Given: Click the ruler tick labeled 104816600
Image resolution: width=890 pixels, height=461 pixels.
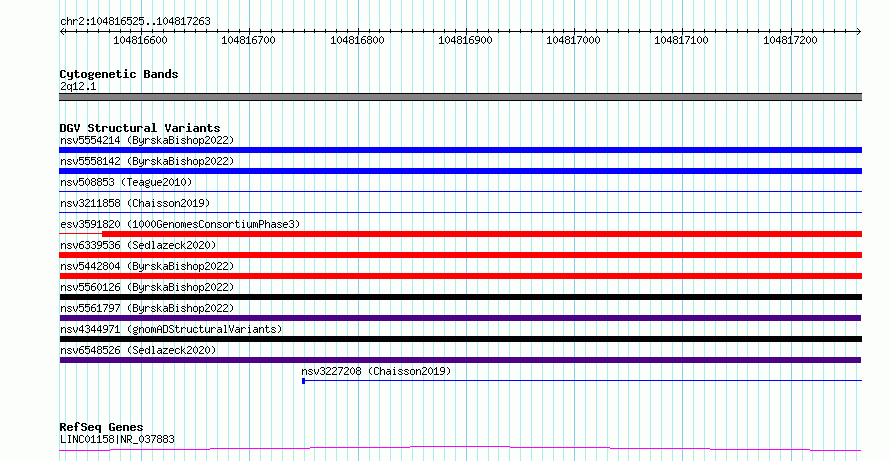Looking at the screenshot, I should tap(140, 40).
